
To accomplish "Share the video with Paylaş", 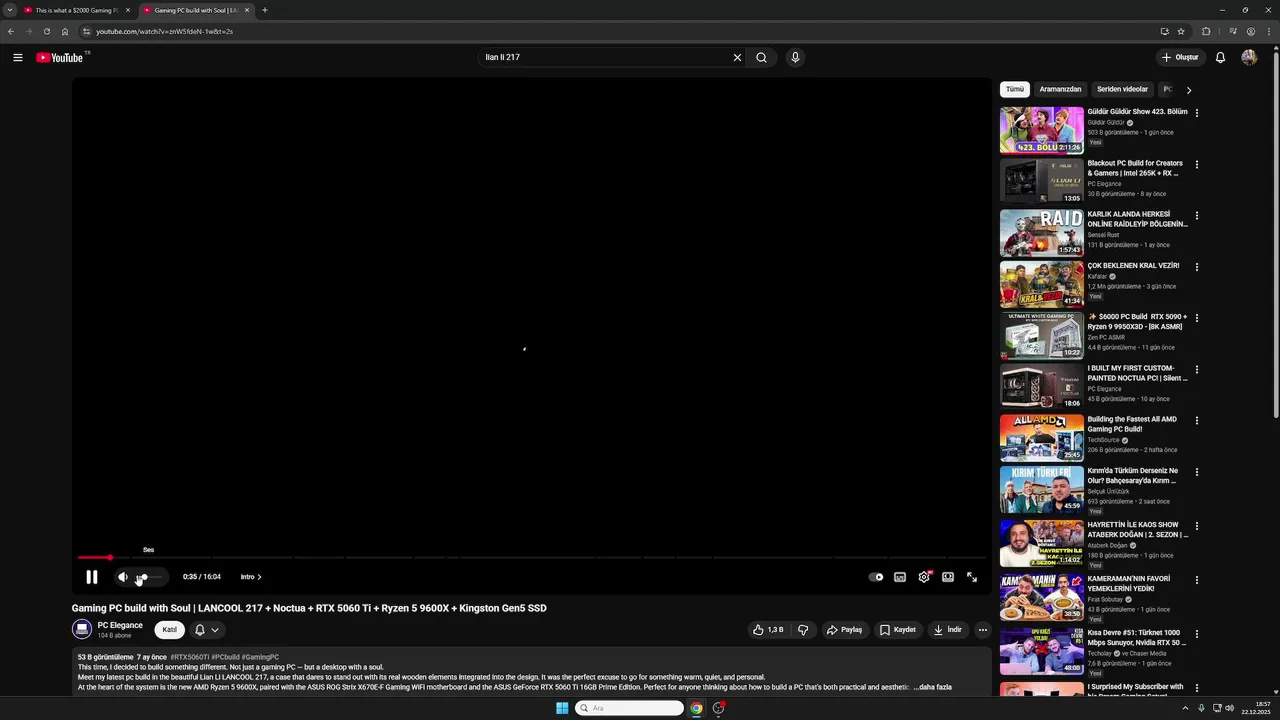I will click(x=844, y=630).
